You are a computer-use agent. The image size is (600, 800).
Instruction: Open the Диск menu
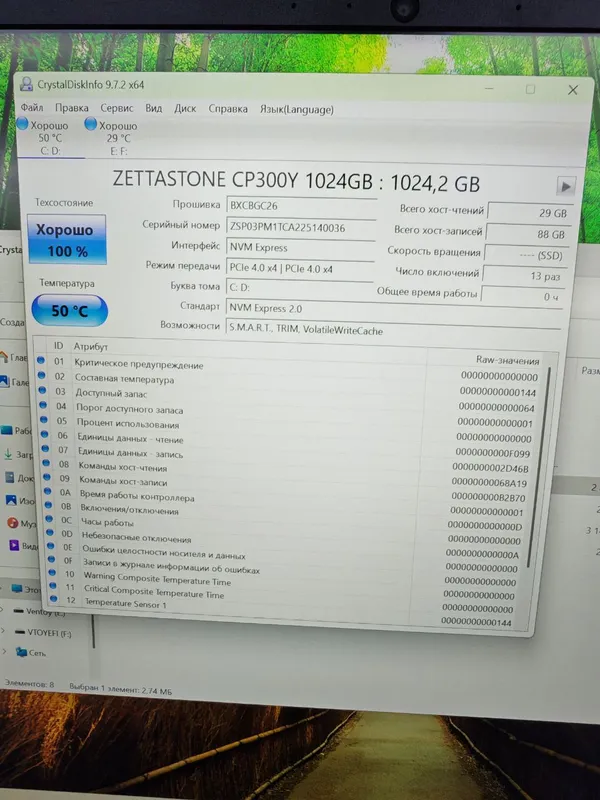185,109
